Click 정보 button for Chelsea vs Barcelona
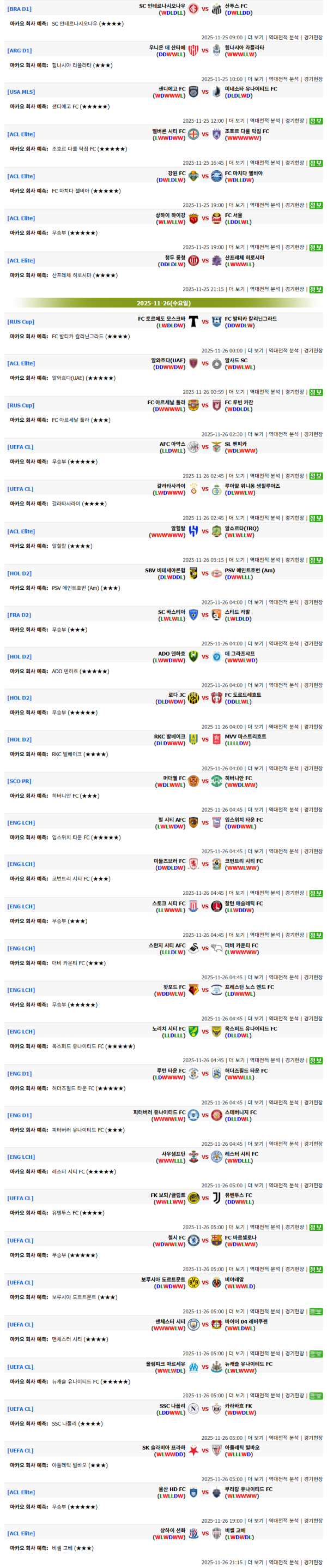Screen dimensions: 327x1568 [x=316, y=1269]
